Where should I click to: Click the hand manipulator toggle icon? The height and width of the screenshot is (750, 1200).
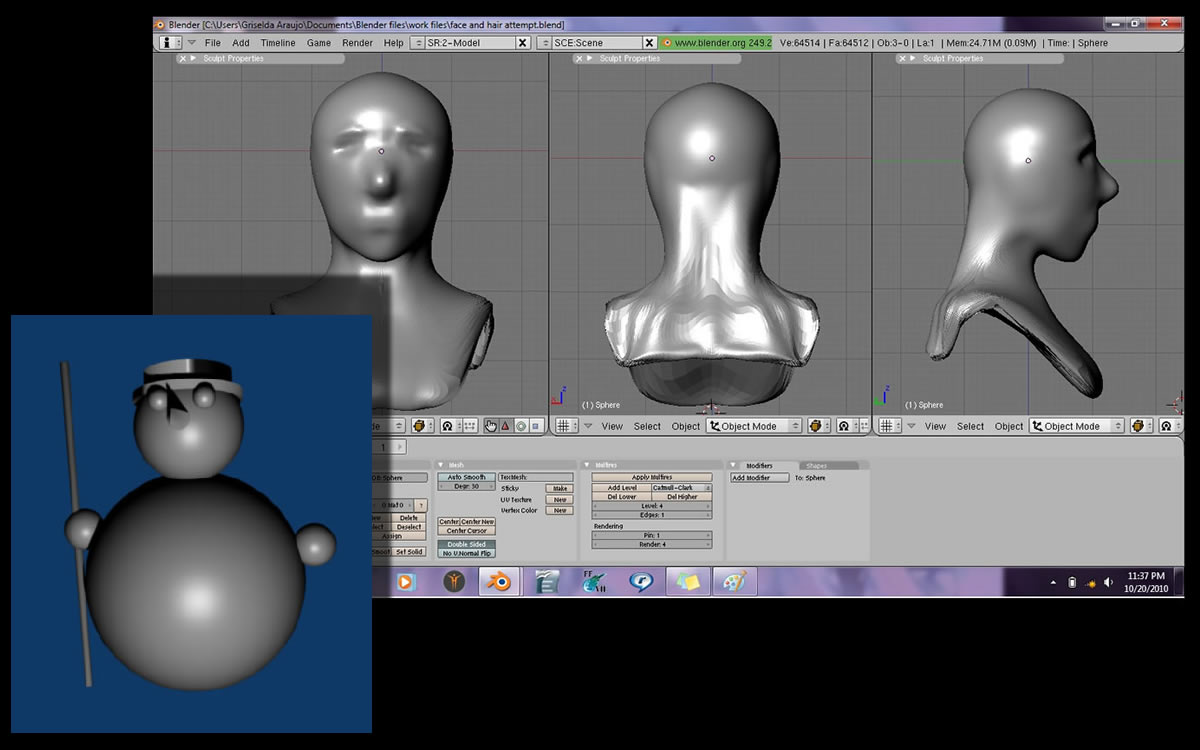pos(490,426)
